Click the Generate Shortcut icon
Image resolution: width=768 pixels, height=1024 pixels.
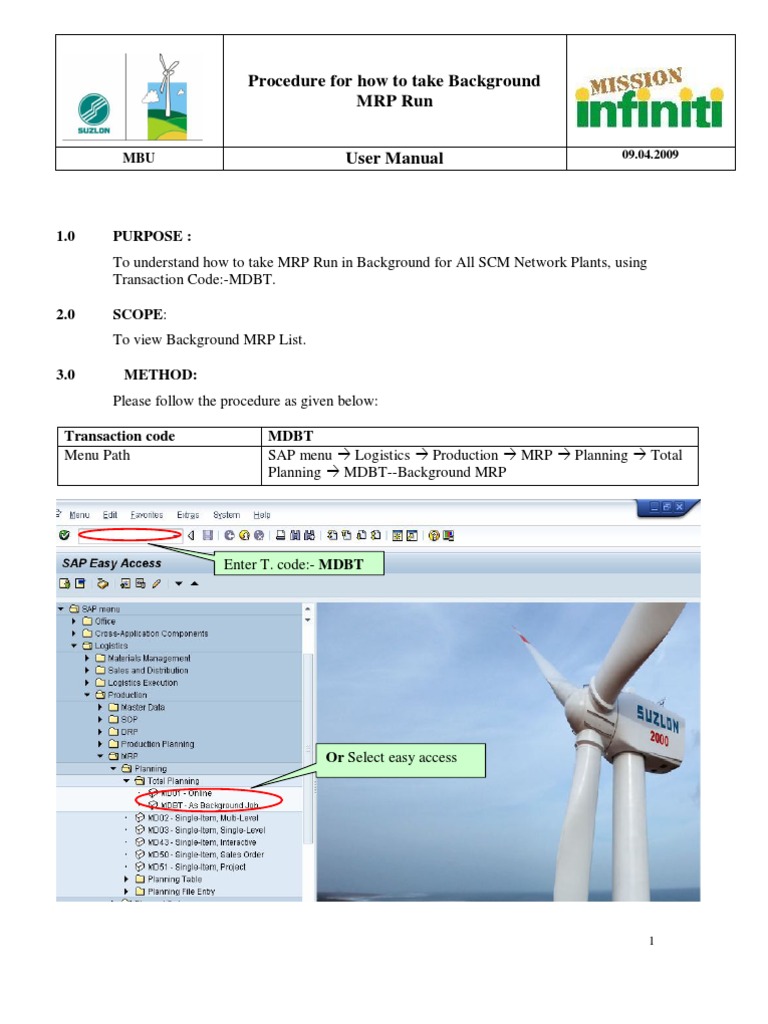pos(412,536)
